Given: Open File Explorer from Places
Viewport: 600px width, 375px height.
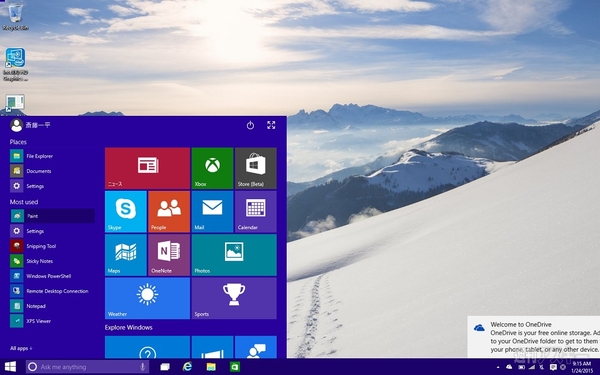Looking at the screenshot, I should (52, 156).
